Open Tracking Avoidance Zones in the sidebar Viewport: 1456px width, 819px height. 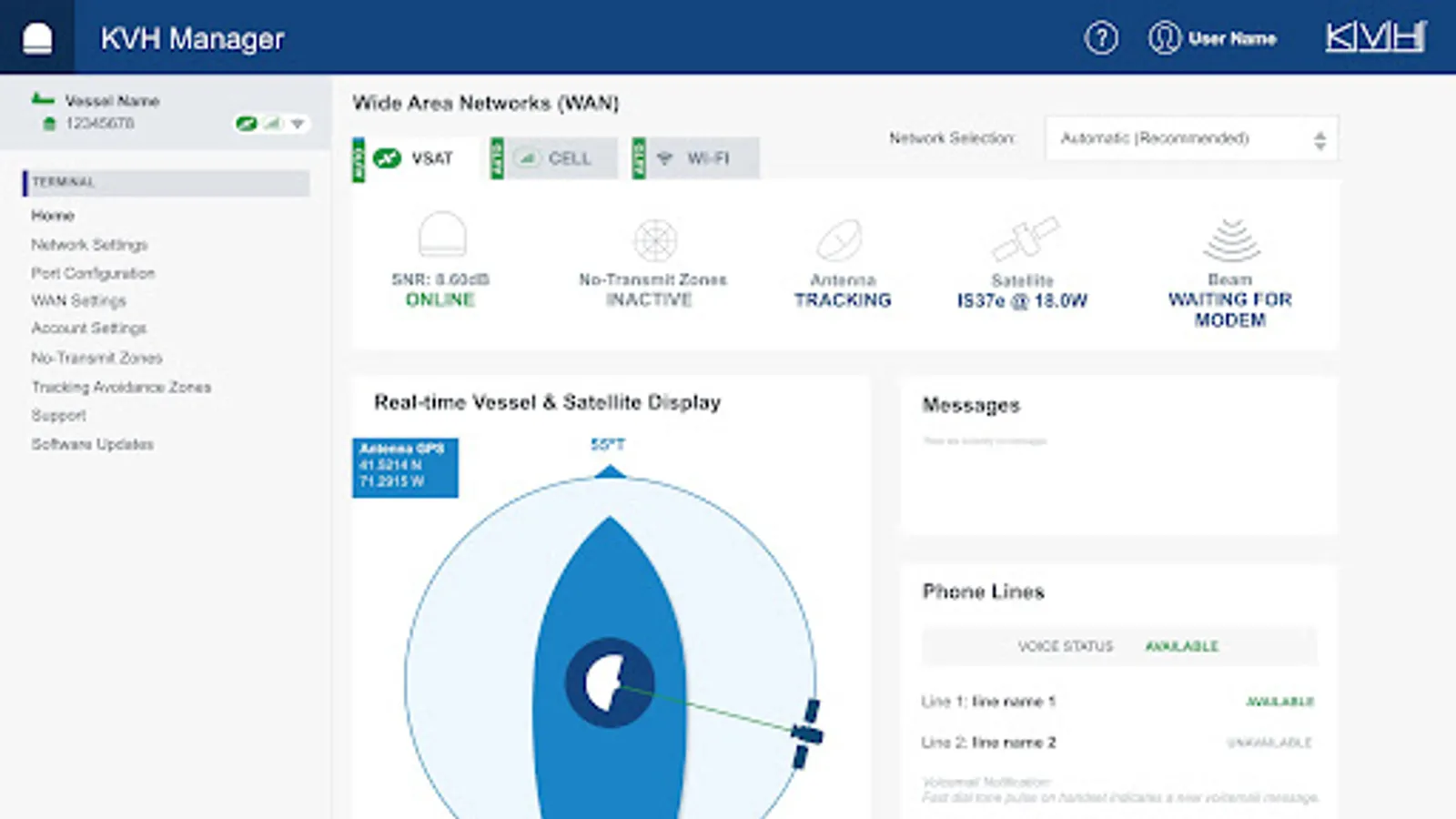121,387
